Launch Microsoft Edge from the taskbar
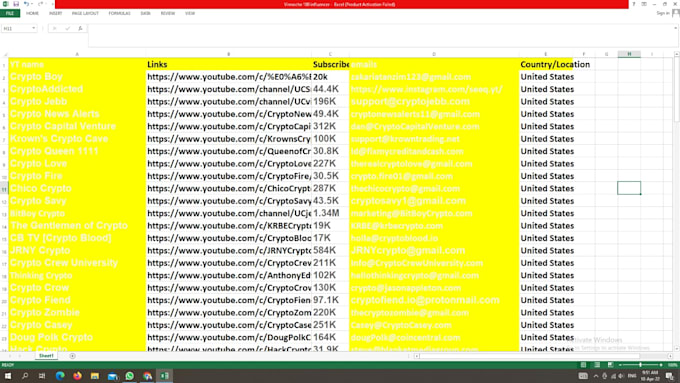 (x=60, y=376)
